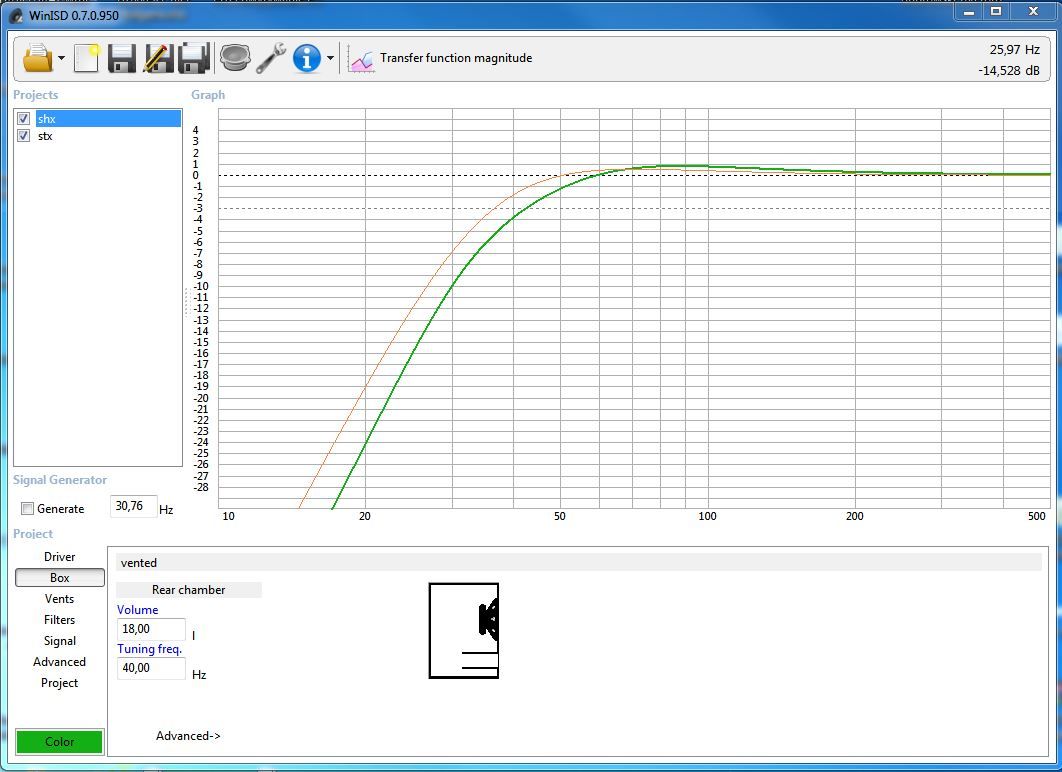
Task: Click the Tuning freq. label
Action: [150, 649]
